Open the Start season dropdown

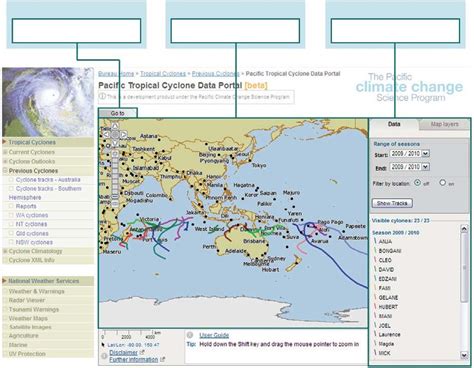(x=425, y=154)
